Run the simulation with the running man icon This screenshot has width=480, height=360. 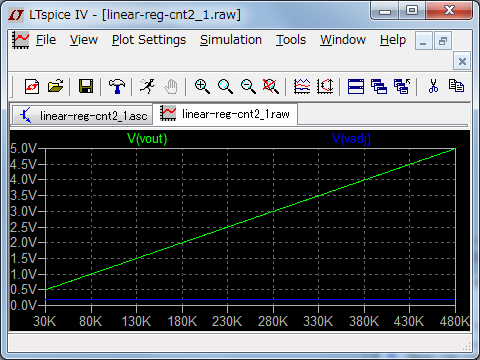[147, 87]
